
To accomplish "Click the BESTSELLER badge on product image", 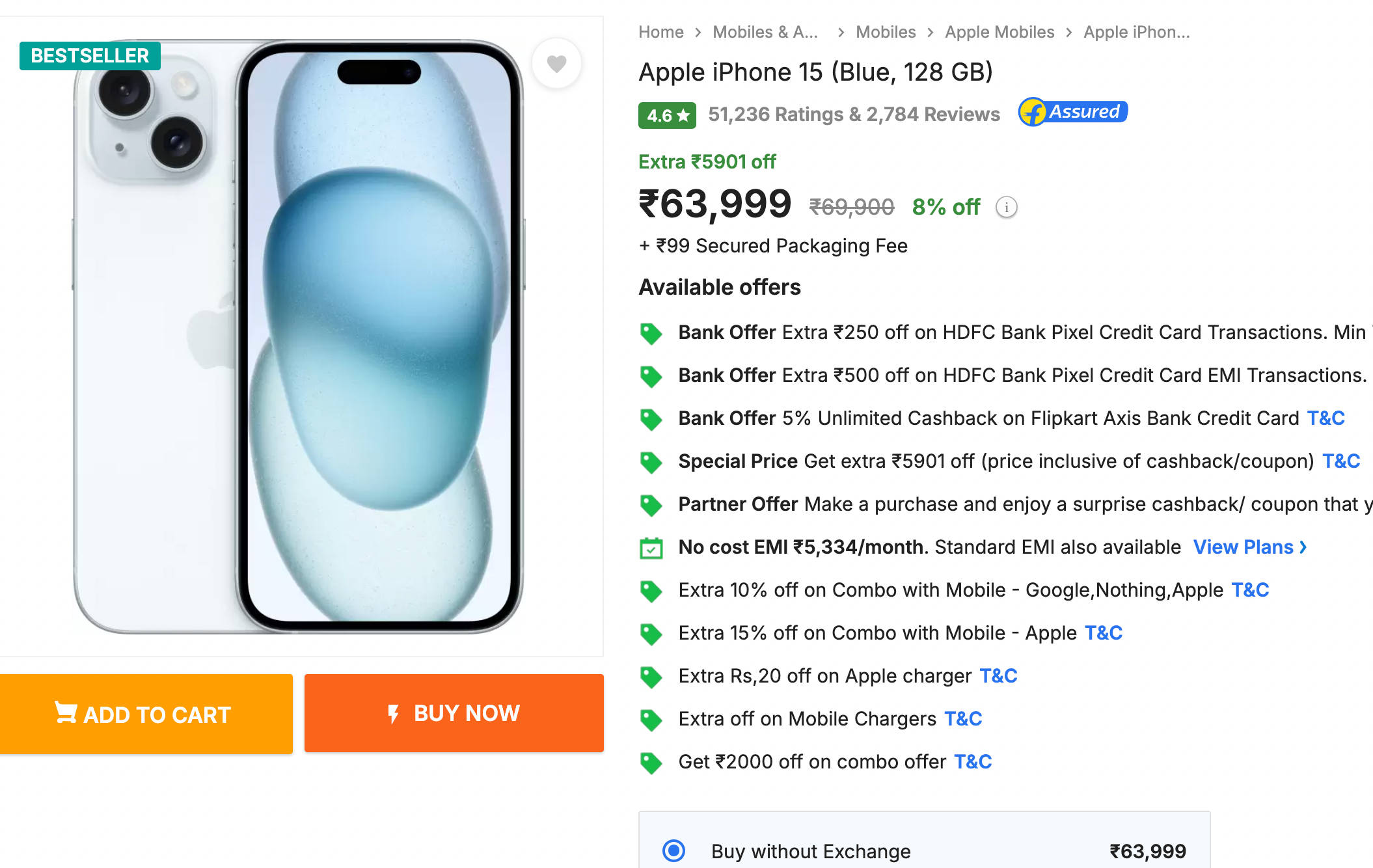I will tap(90, 56).
